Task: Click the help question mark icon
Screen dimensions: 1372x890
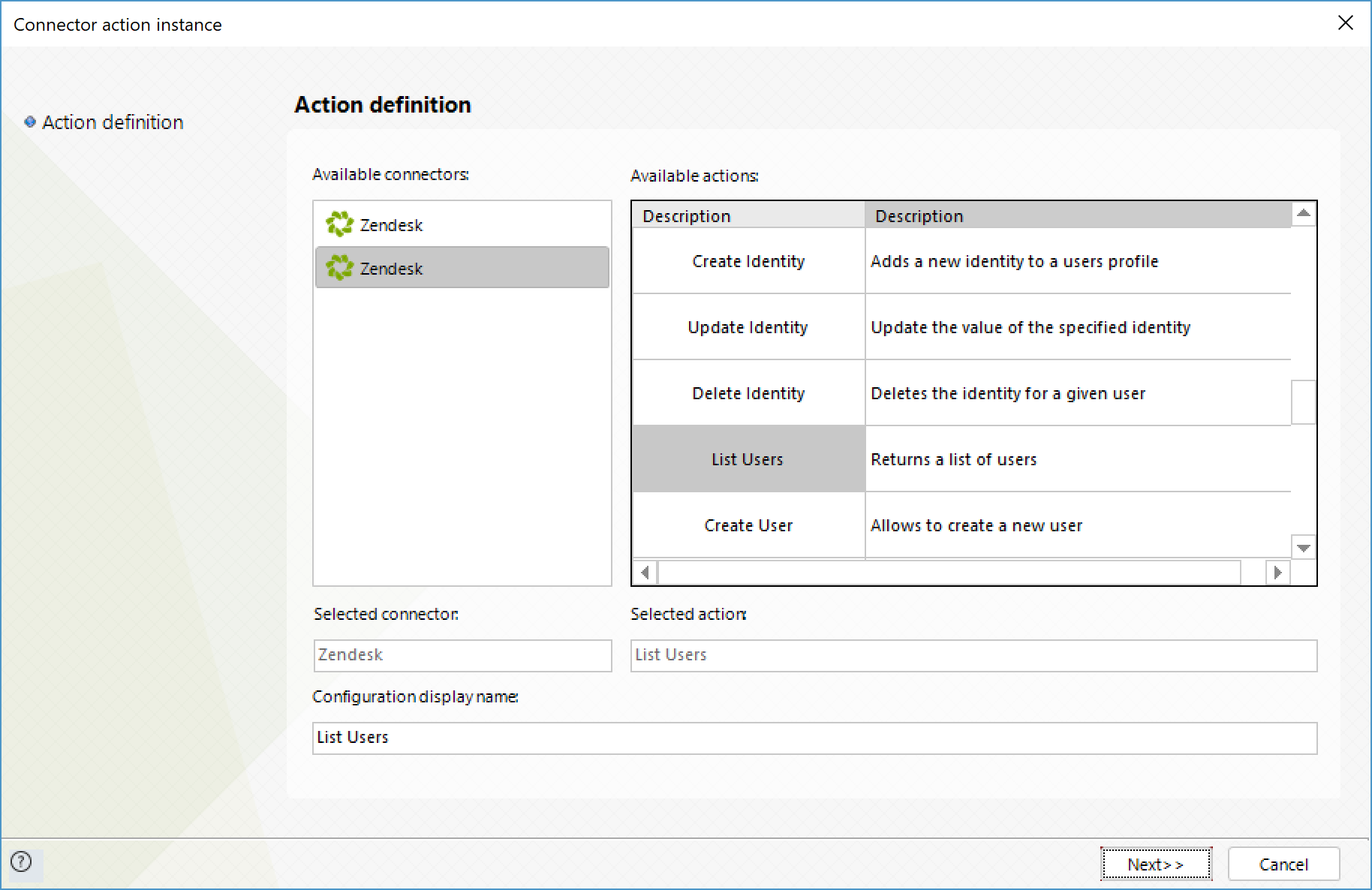Action: coord(22,861)
